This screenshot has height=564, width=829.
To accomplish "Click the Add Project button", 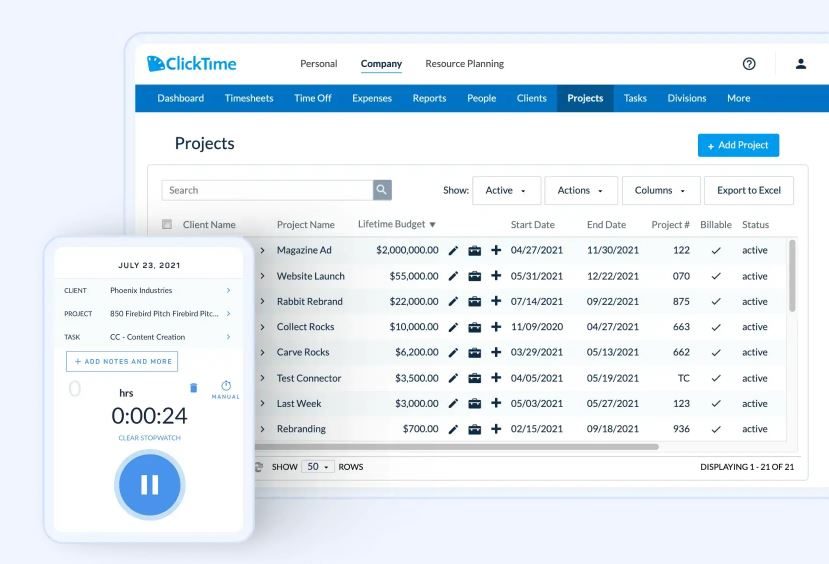I will (738, 145).
